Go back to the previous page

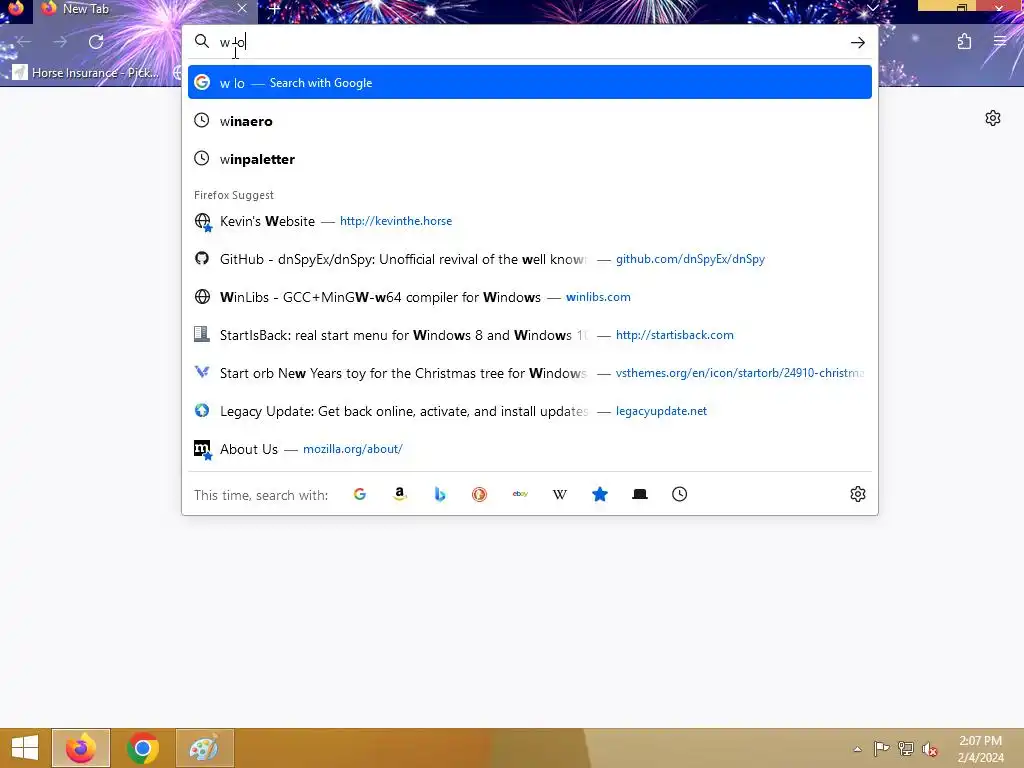[x=24, y=42]
